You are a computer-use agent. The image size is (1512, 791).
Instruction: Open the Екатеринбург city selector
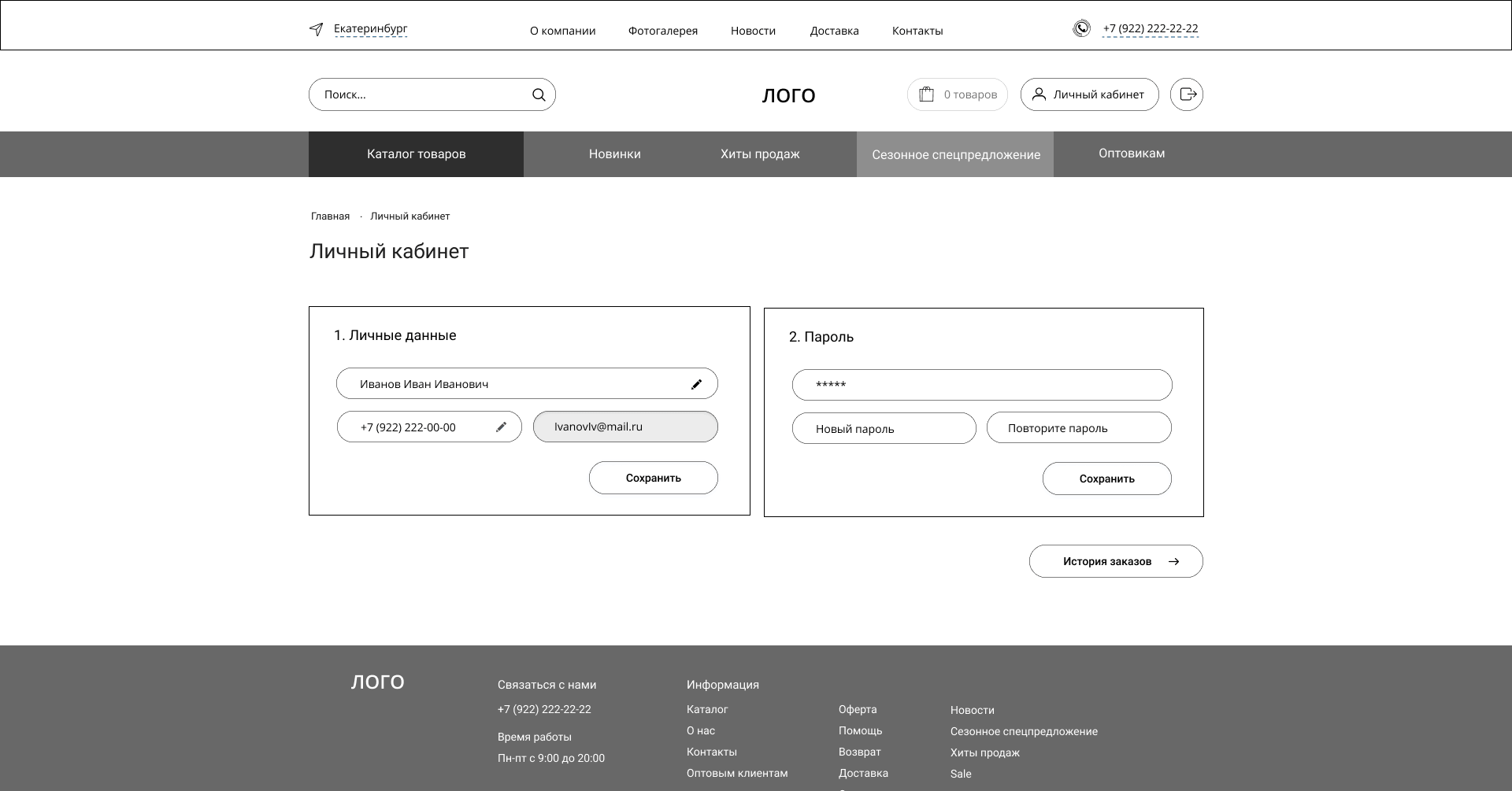click(370, 29)
